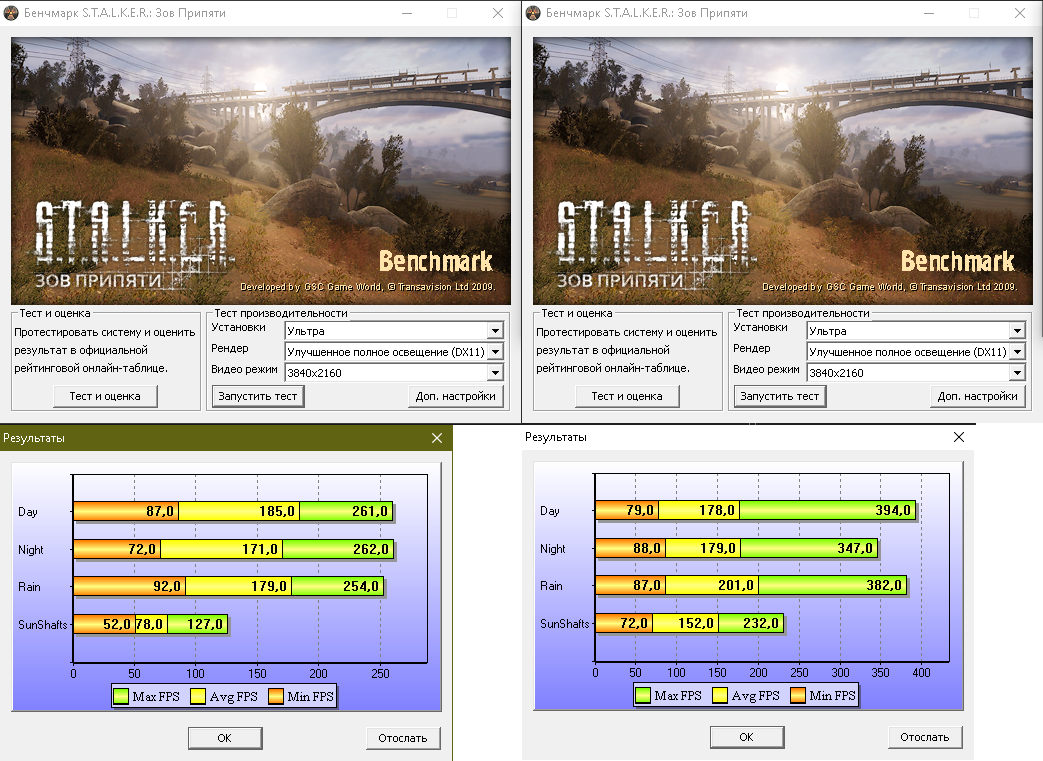Click Rain max value 382,0 in right chart
The height and width of the screenshot is (761, 1043).
point(884,585)
